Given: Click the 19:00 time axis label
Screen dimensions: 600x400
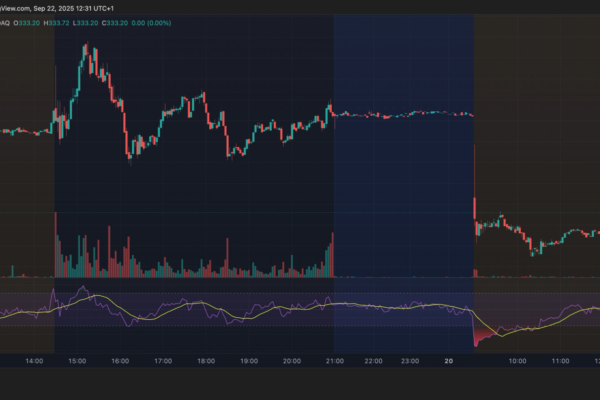Looking at the screenshot, I should point(248,360).
